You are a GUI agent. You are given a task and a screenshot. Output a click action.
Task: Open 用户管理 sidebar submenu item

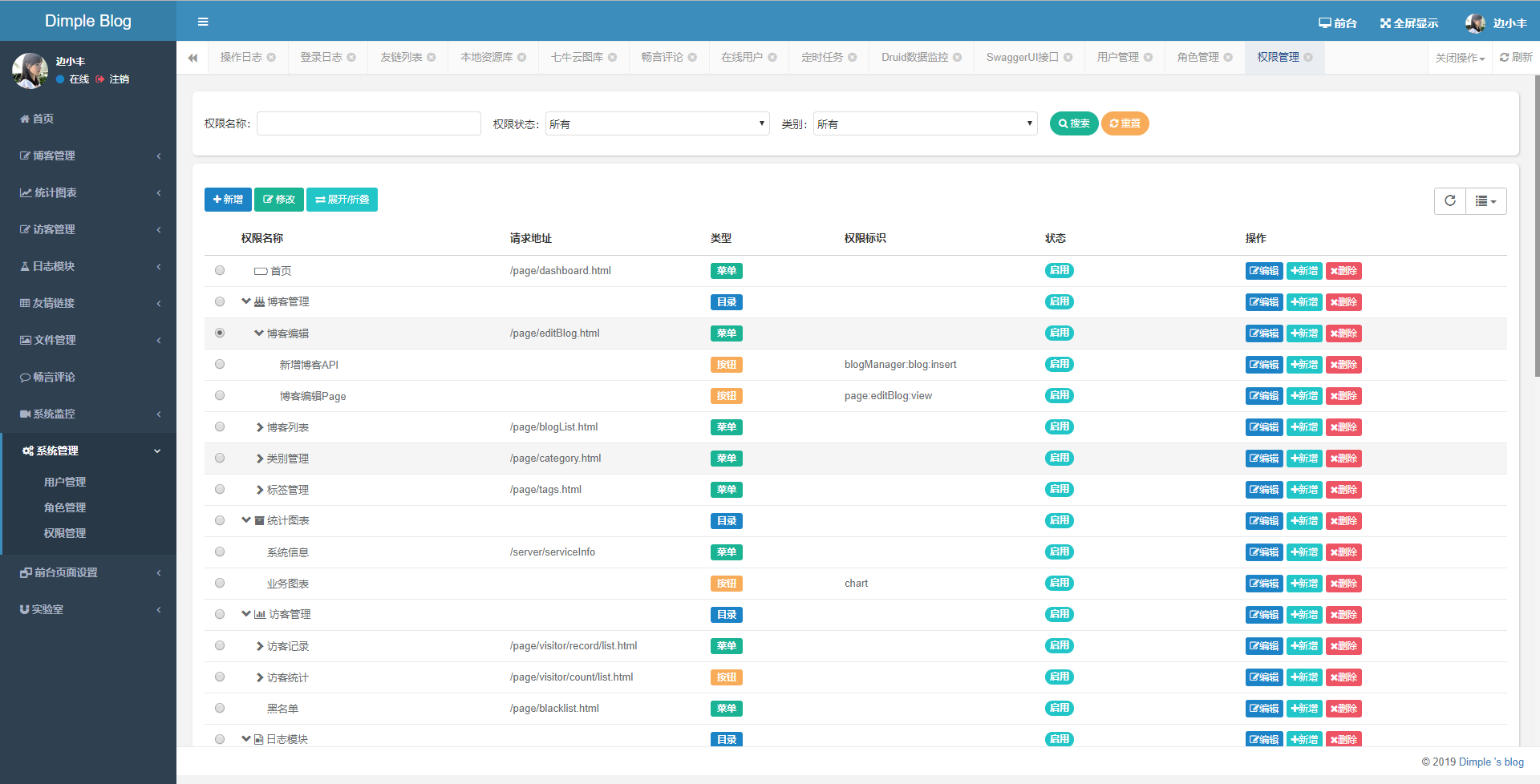65,482
